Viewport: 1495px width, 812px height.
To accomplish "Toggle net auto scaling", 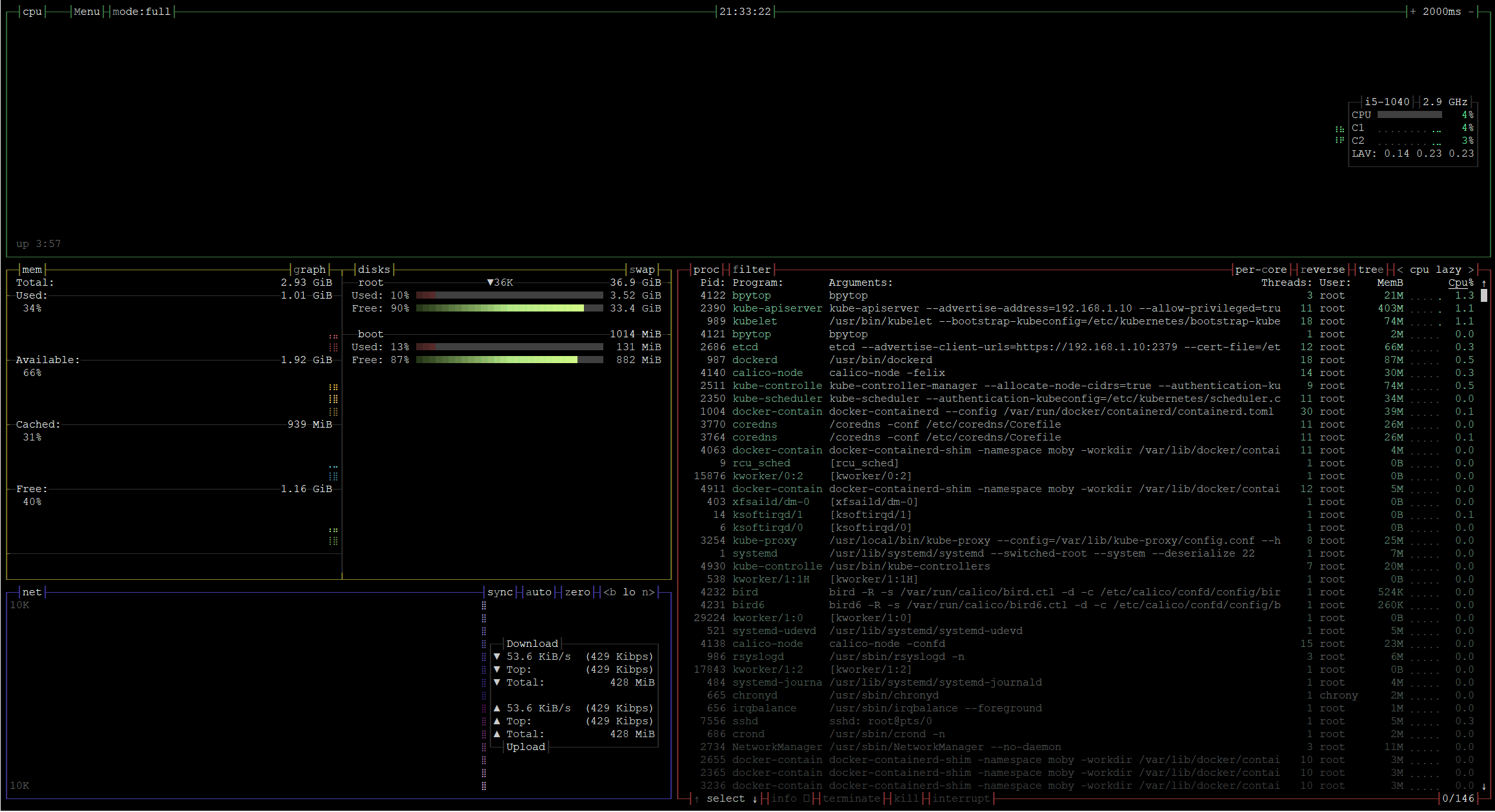I will (x=539, y=592).
